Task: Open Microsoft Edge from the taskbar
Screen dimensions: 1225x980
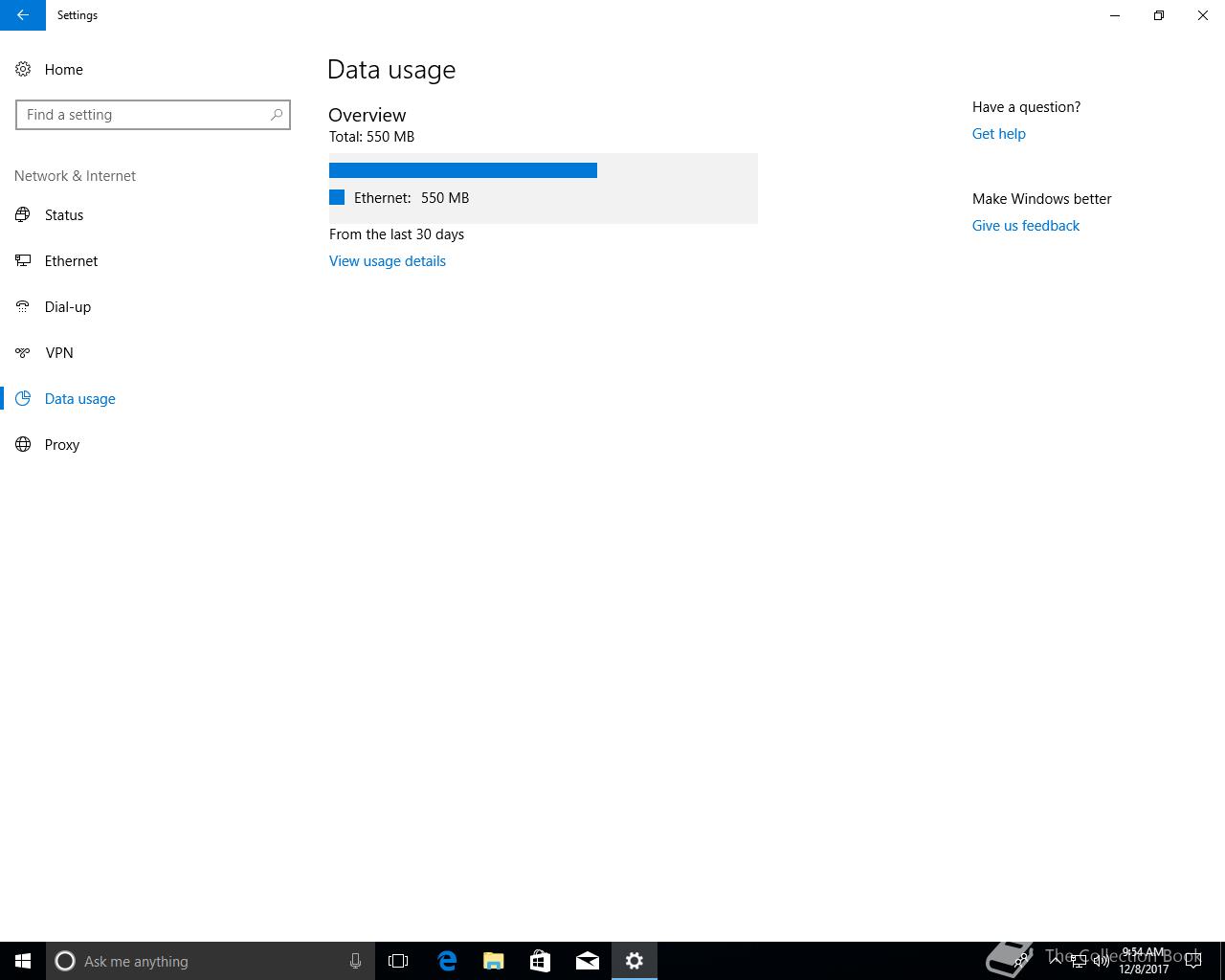Action: [x=447, y=961]
